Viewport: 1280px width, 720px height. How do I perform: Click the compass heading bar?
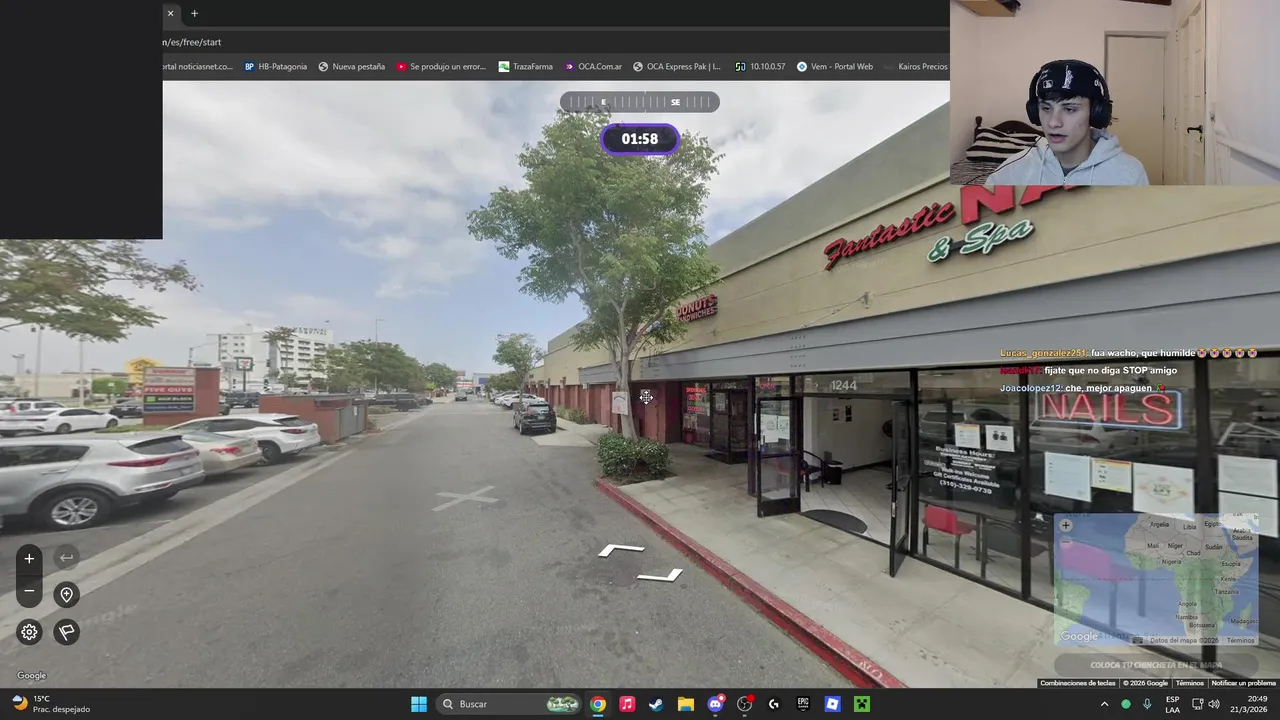[x=639, y=102]
